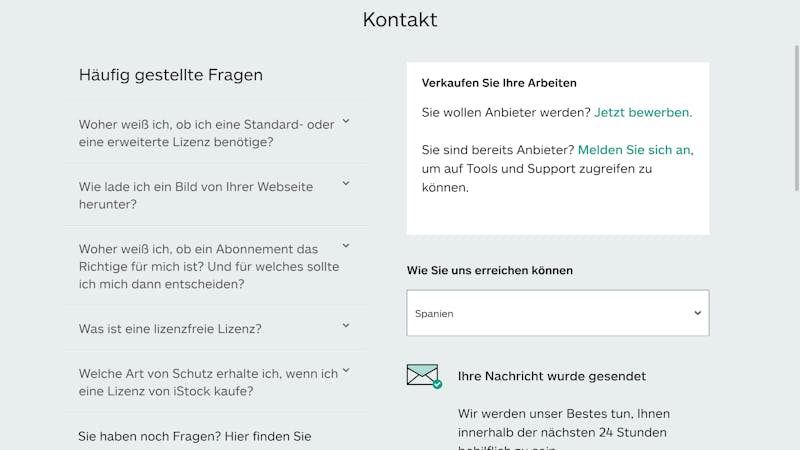Image resolution: width=800 pixels, height=450 pixels.
Task: Click the Häufig gestellte Fragen heading
Action: 171,75
